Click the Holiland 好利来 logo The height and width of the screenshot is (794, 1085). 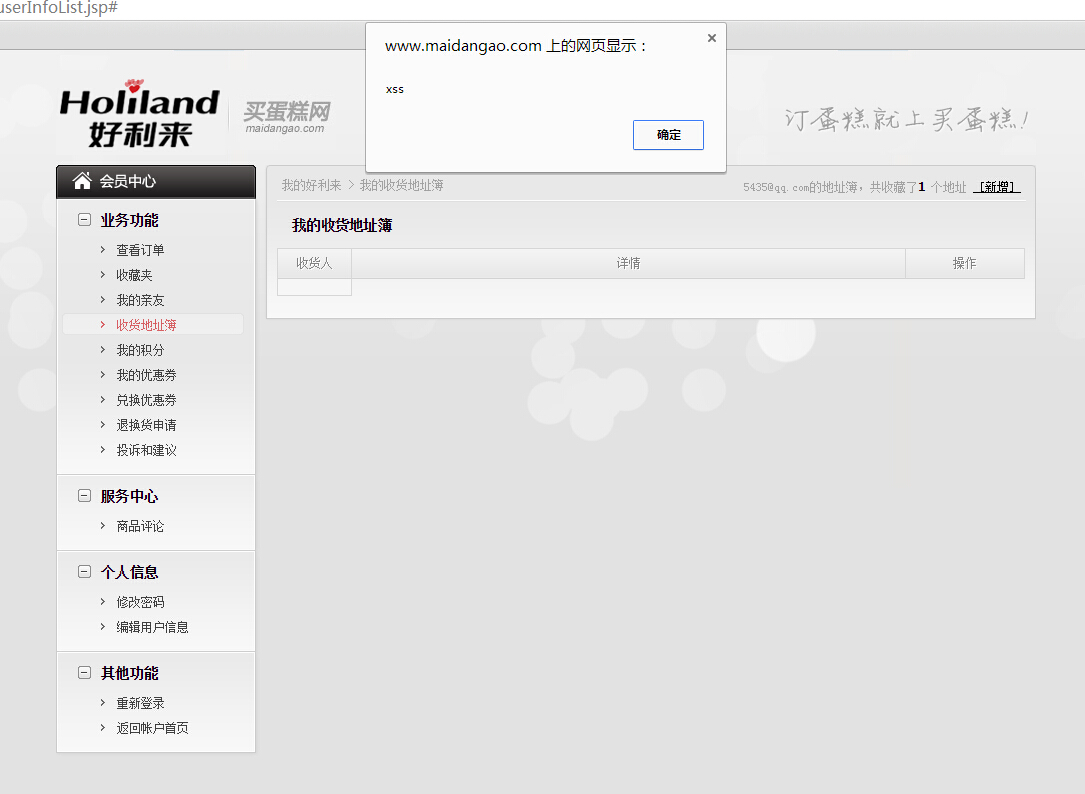click(x=140, y=113)
